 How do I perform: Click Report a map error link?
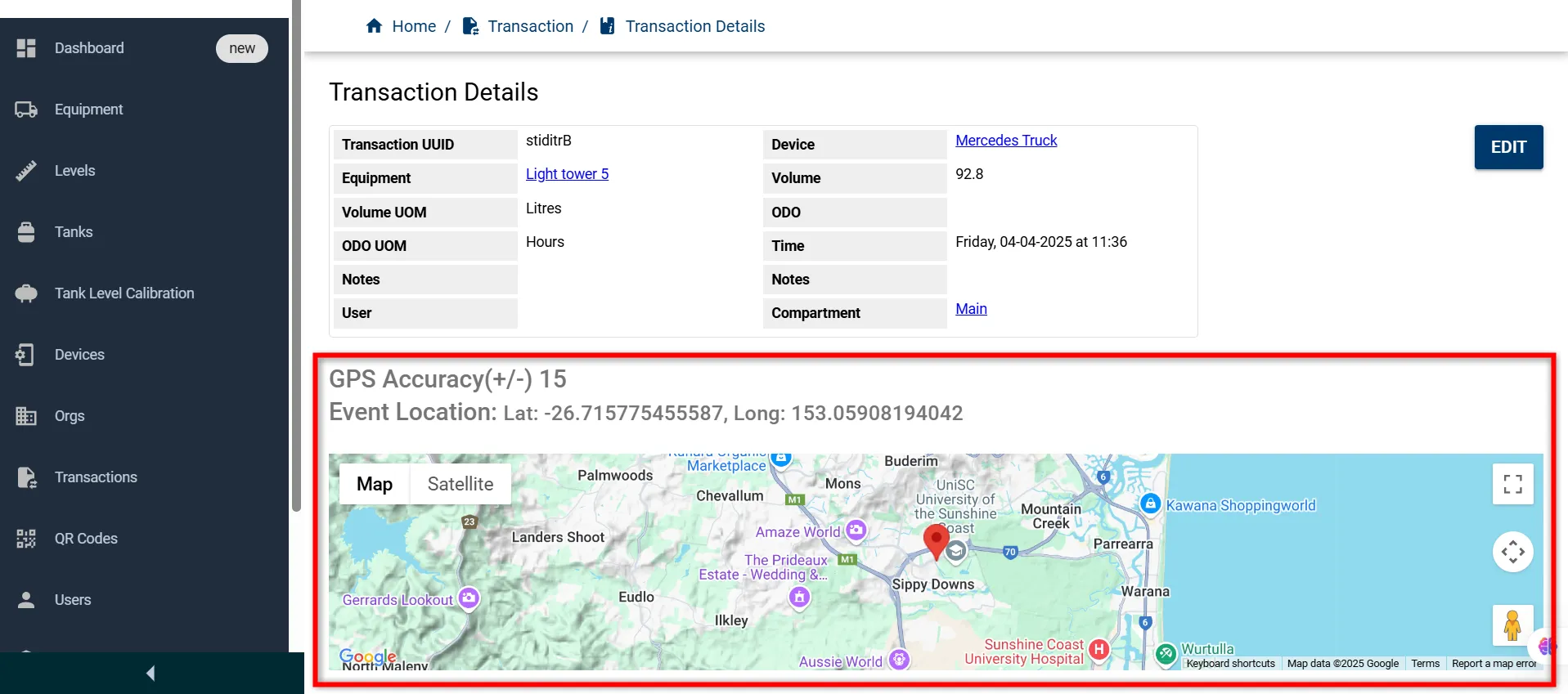pos(1494,664)
